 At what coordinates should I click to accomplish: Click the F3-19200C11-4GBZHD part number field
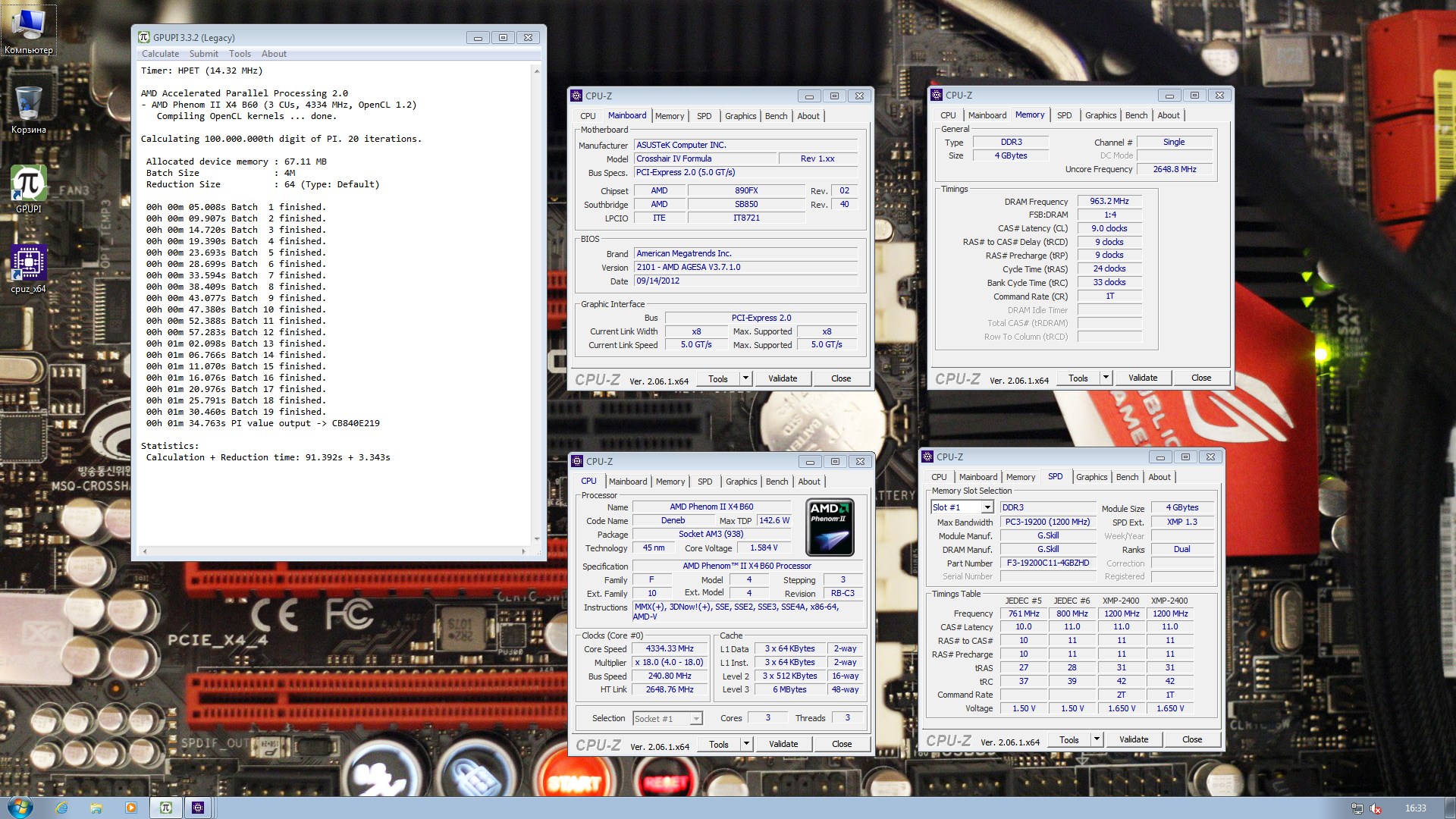(x=1048, y=563)
